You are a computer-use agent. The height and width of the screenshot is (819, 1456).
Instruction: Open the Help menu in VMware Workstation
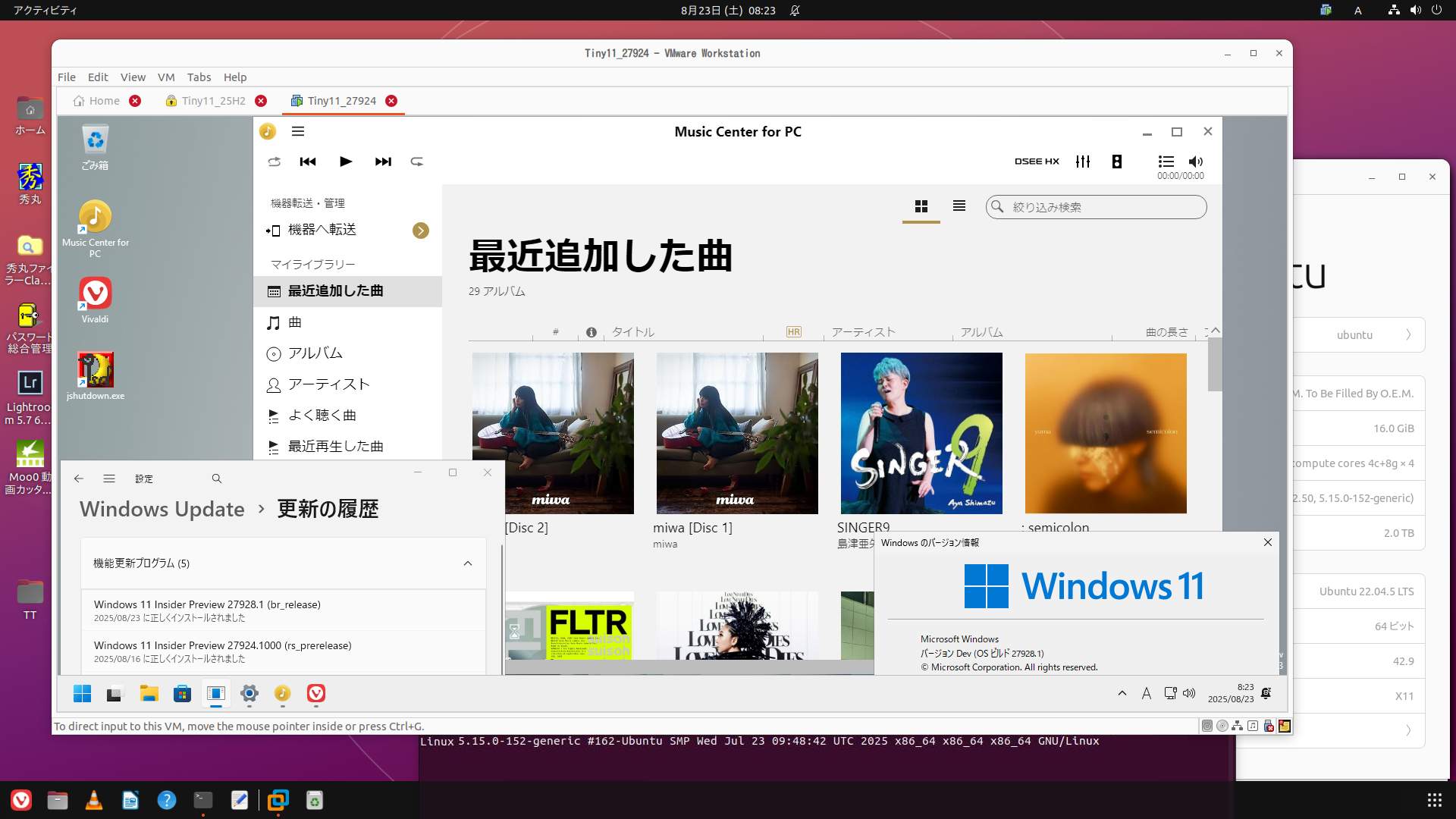(235, 77)
